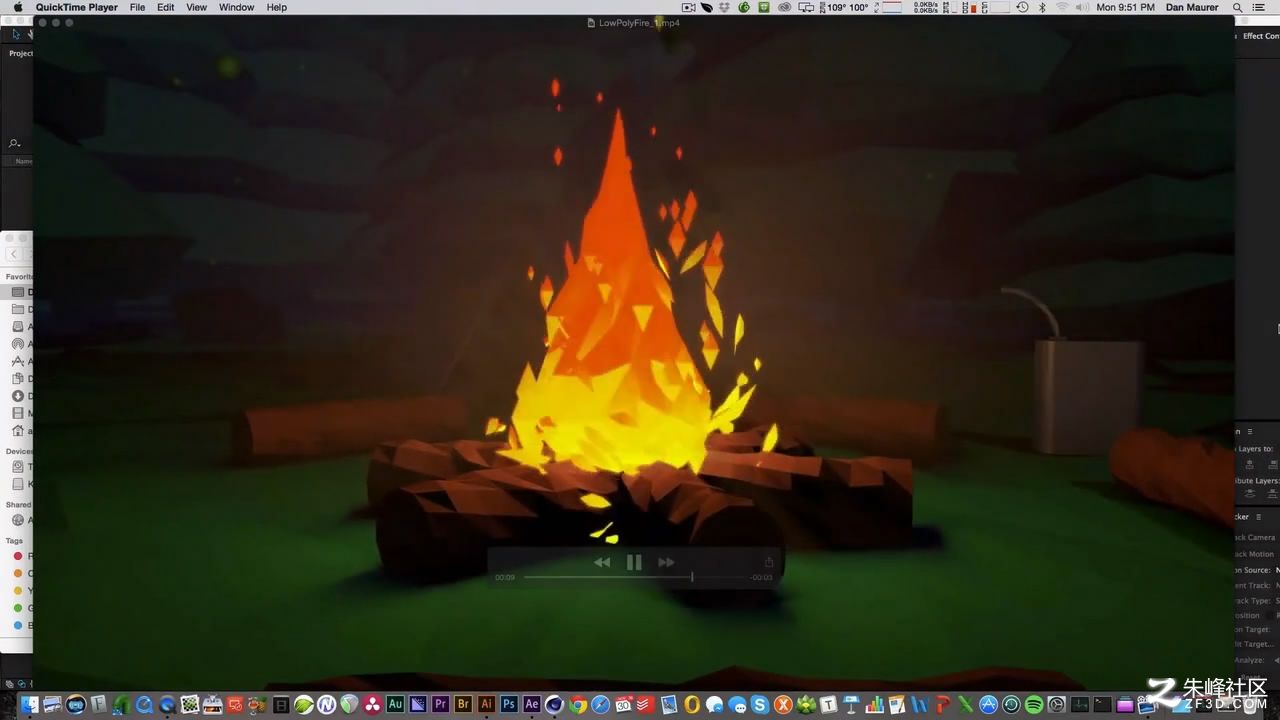Open Google Chrome from the dock
Image resolution: width=1280 pixels, height=720 pixels.
coord(577,704)
